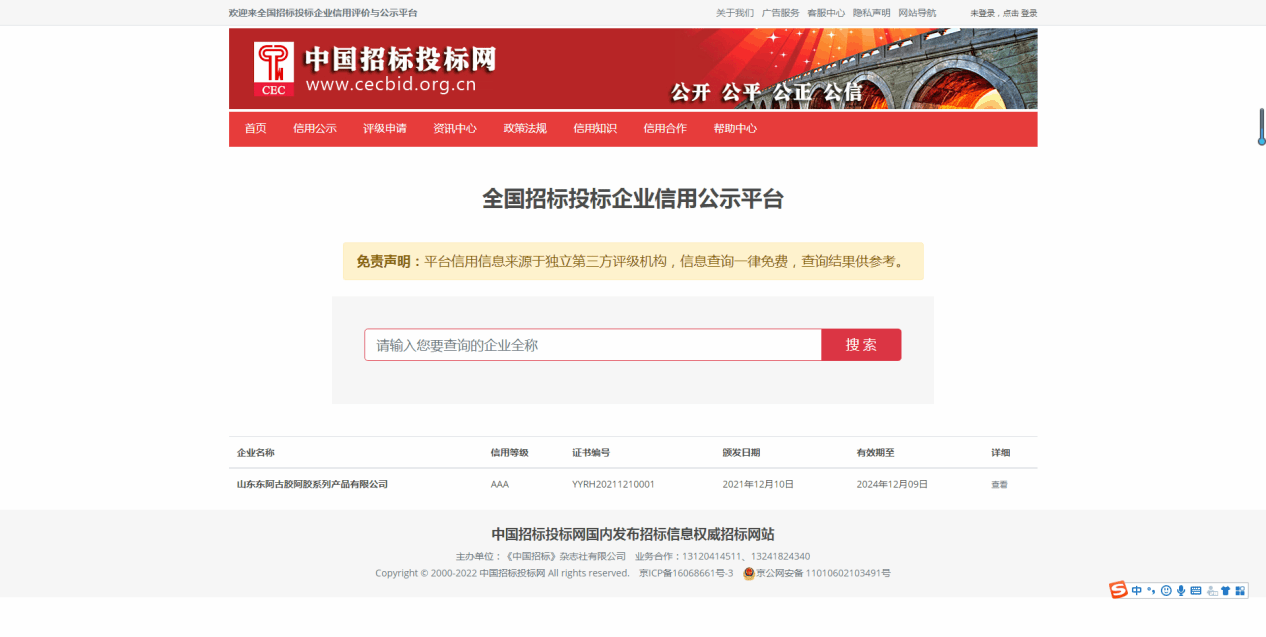Screen dimensions: 1266x637
Task: Click the 企业名称 column header
Action: [255, 453]
